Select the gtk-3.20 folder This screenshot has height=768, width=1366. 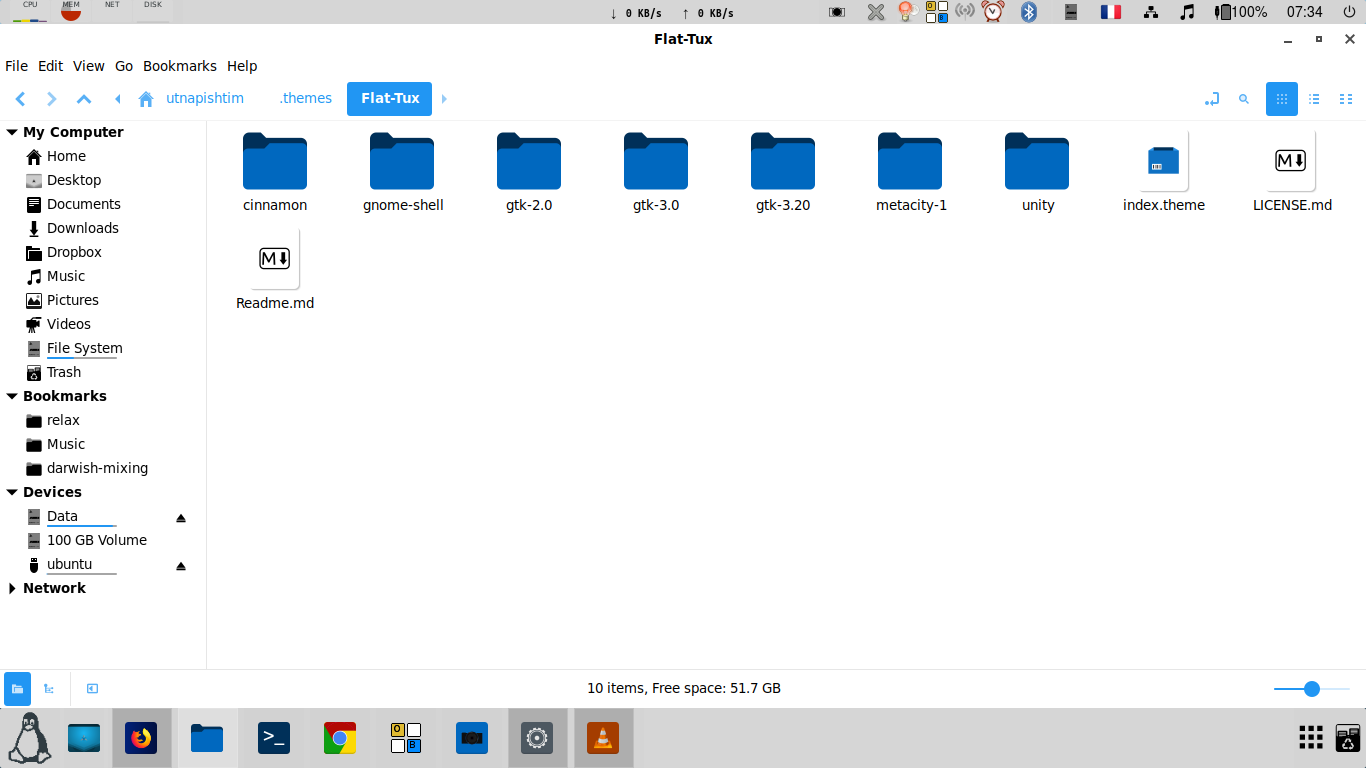coord(783,172)
